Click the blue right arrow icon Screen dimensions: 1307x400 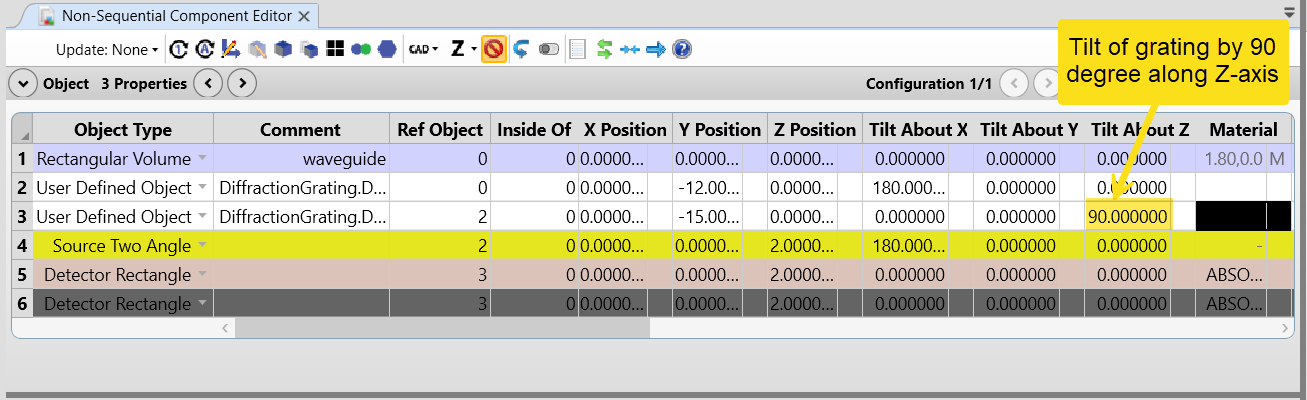tap(656, 49)
